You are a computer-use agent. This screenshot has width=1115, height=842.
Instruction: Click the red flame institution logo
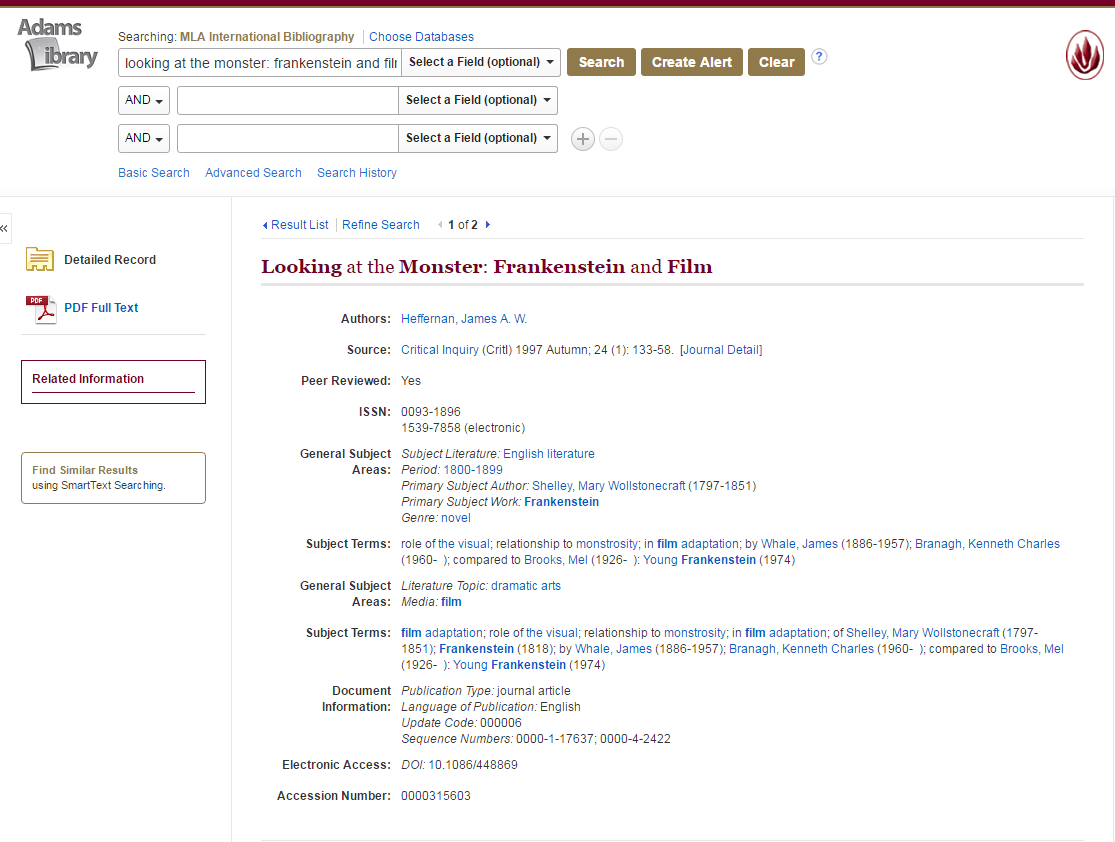pyautogui.click(x=1084, y=55)
